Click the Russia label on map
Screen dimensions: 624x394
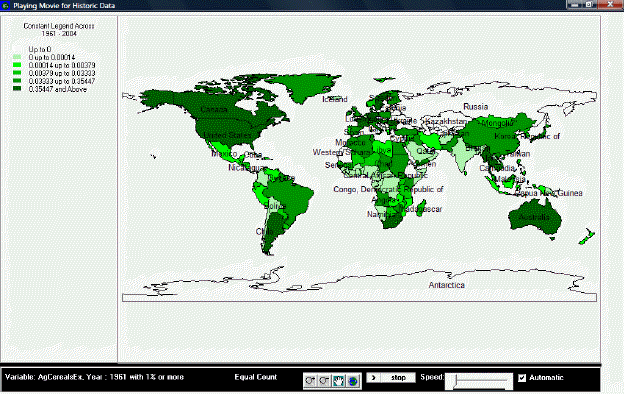(476, 107)
